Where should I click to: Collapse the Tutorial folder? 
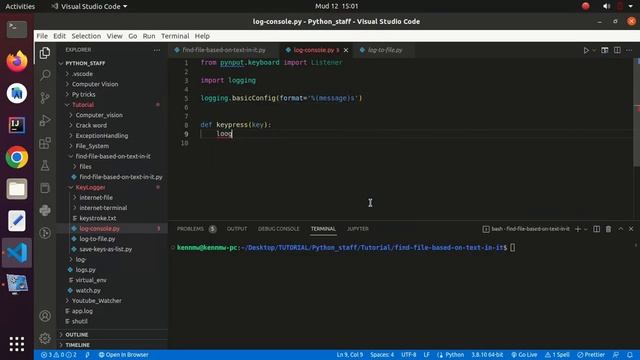[x=83, y=105]
